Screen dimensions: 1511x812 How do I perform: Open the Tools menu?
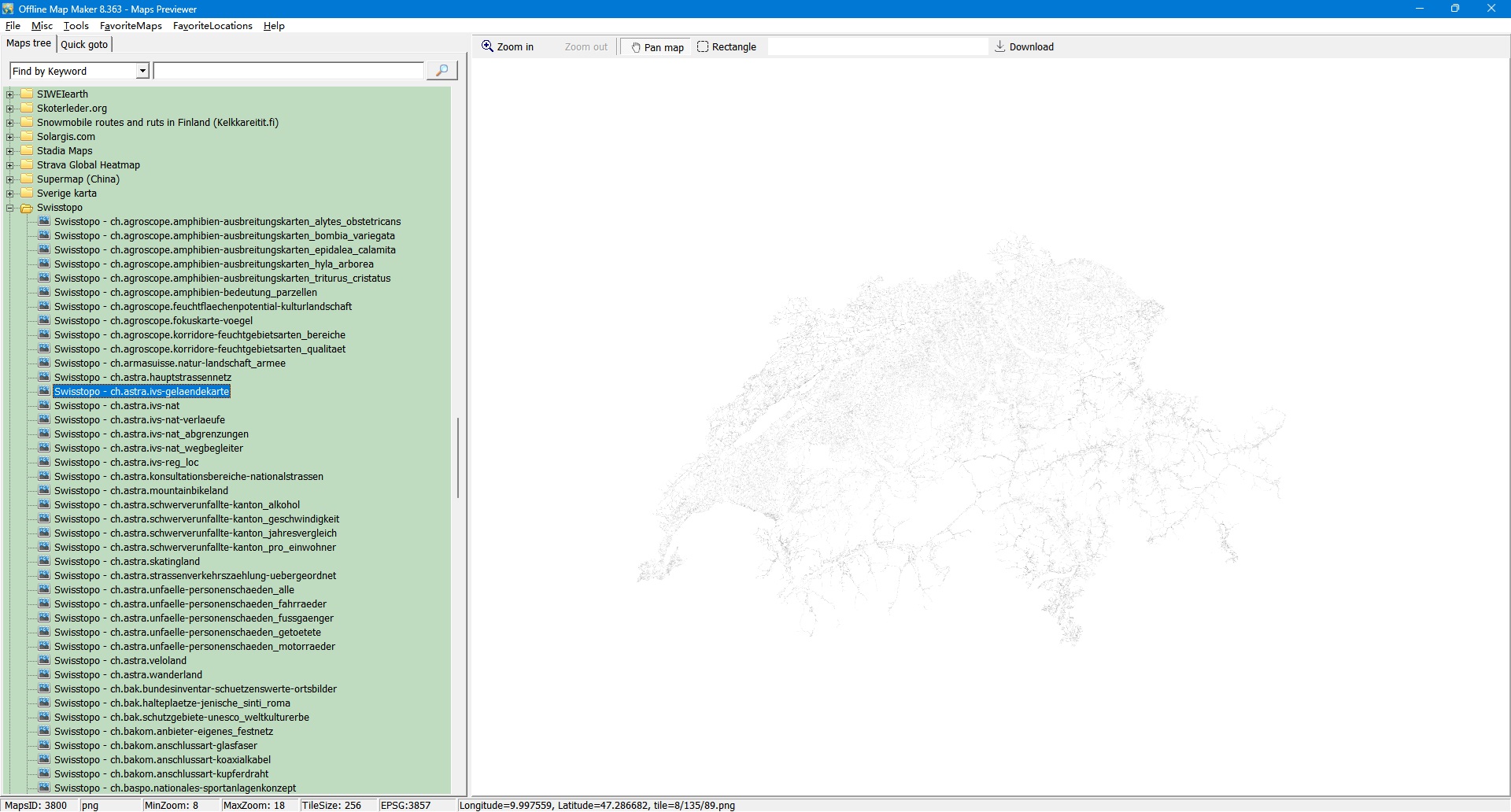[76, 26]
